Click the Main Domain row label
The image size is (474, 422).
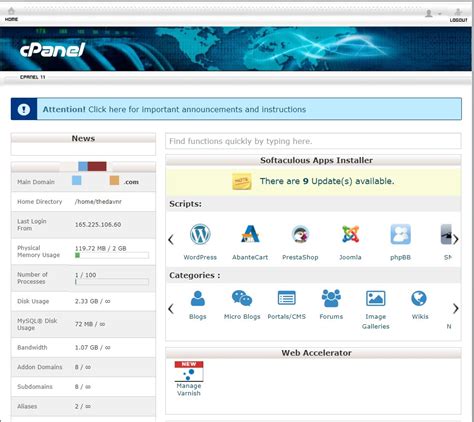36,182
